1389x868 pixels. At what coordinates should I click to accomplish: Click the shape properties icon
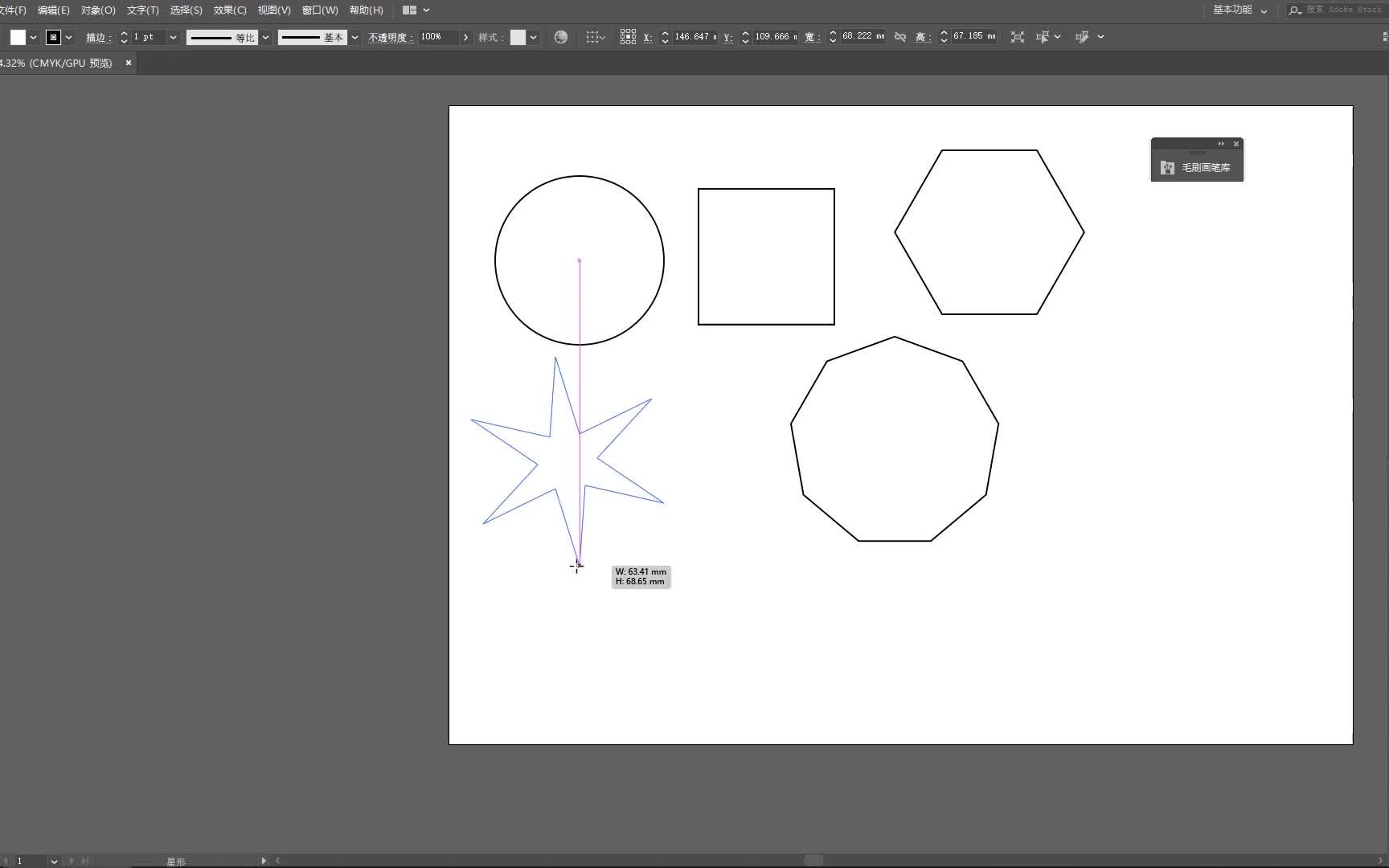1018,37
